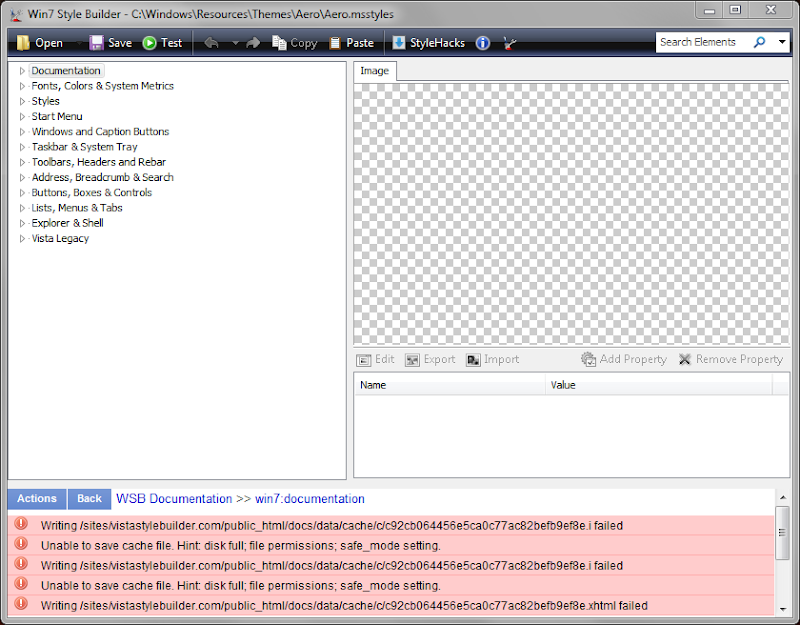Expand Explorer & Shell node

pos(22,223)
